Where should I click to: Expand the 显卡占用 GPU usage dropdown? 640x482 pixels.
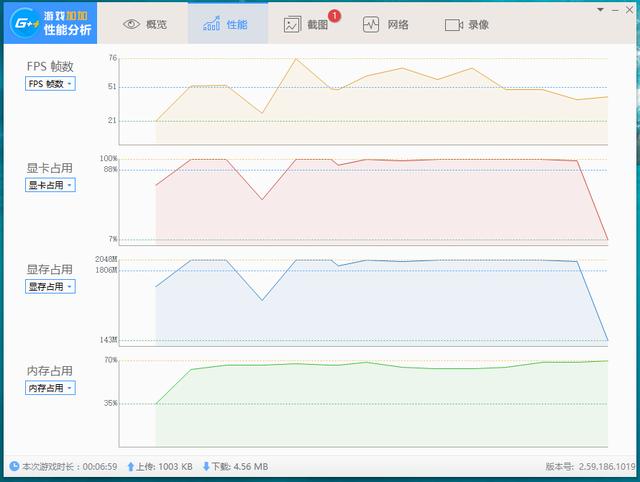tap(50, 185)
